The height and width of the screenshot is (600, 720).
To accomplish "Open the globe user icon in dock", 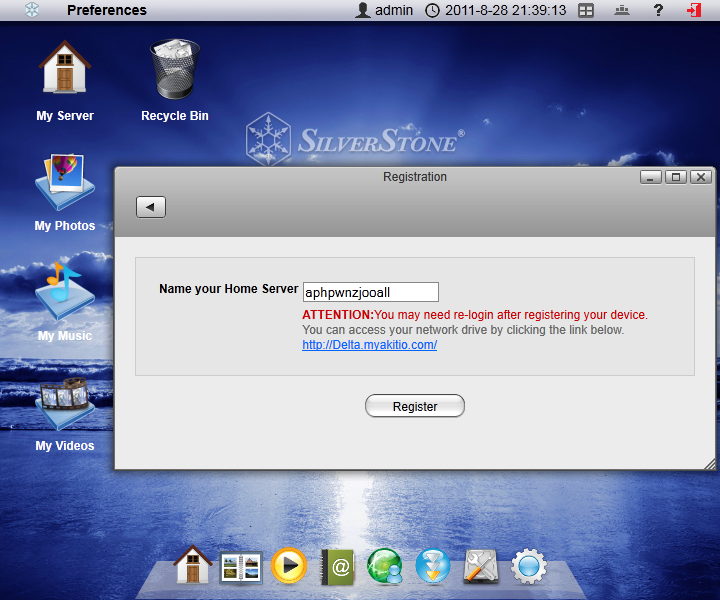I will 385,567.
